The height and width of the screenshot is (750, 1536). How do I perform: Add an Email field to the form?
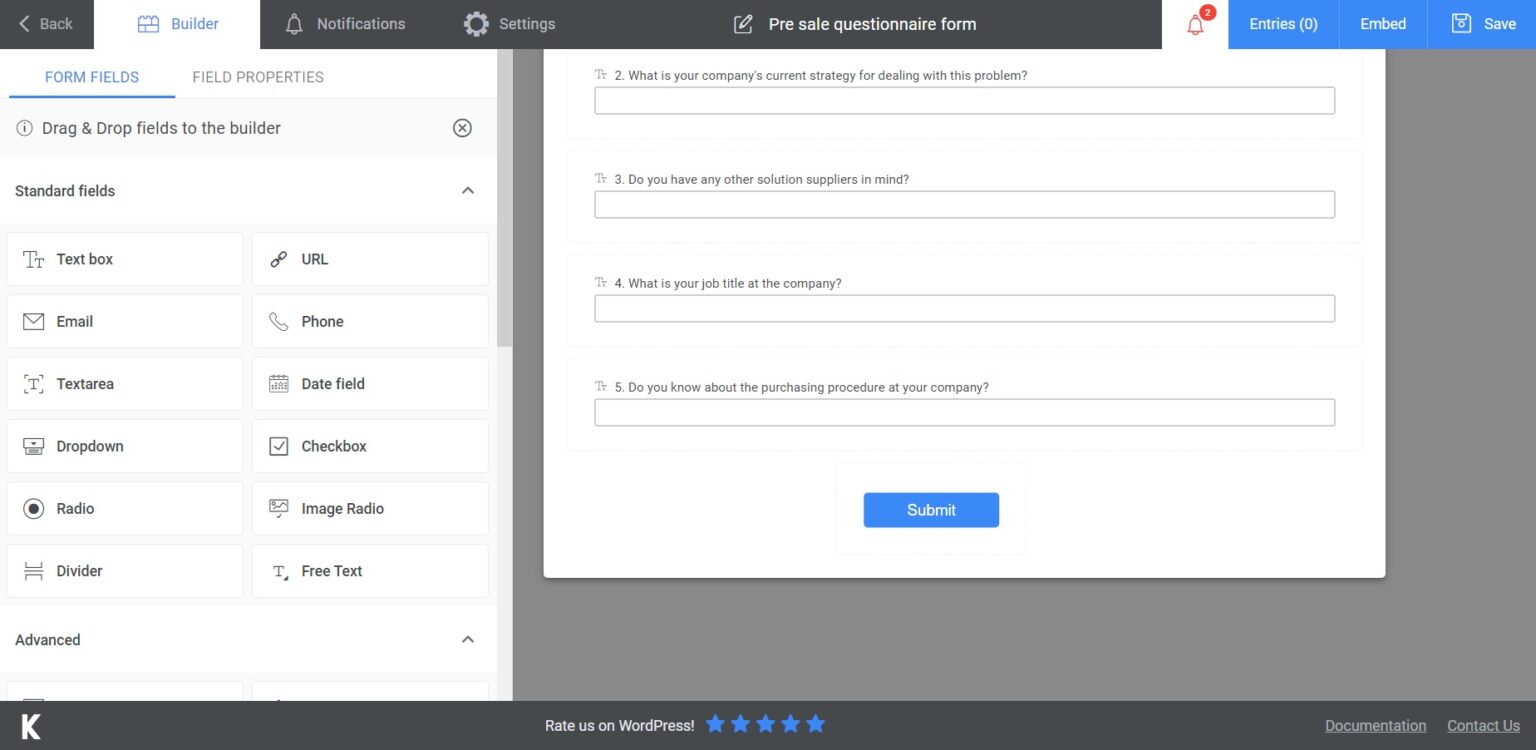[x=124, y=321]
